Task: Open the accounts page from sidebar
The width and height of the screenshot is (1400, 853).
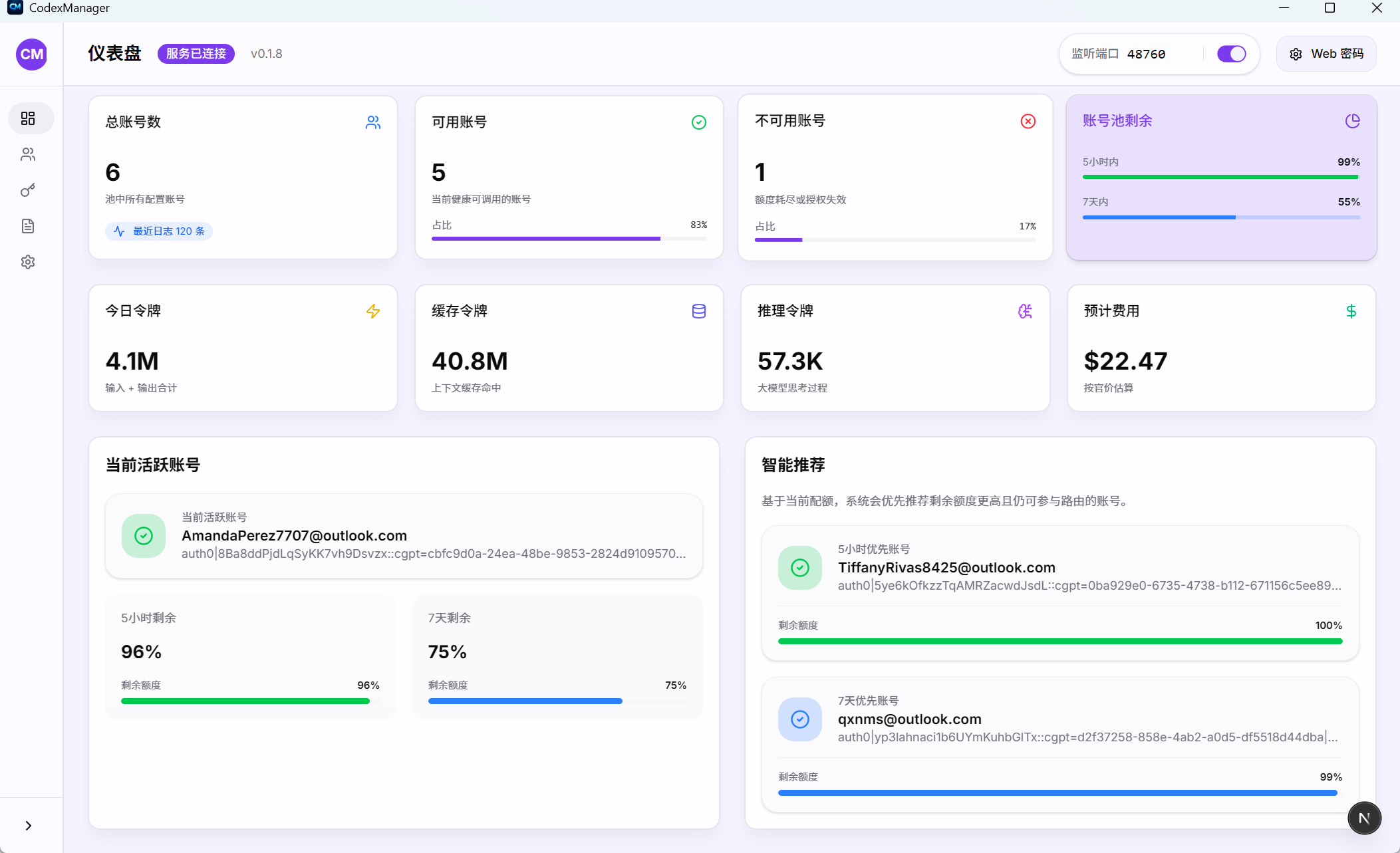Action: coord(28,154)
